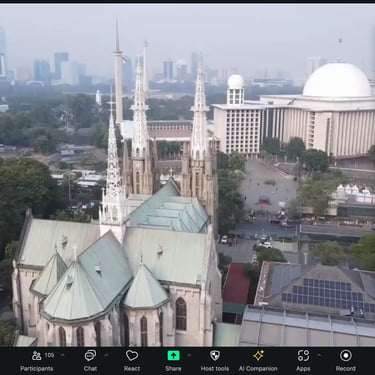Open the Apps menu

[303, 361]
